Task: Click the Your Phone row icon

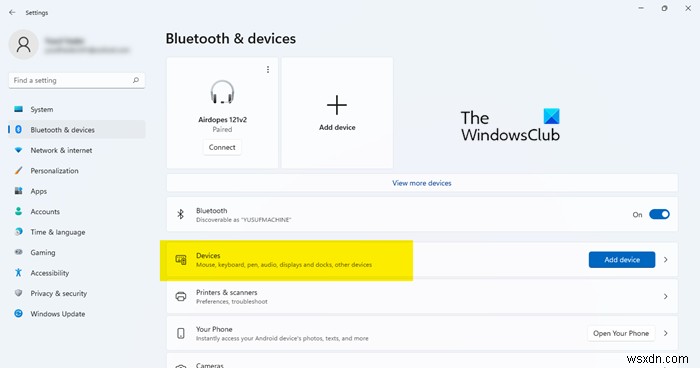Action: pos(181,333)
